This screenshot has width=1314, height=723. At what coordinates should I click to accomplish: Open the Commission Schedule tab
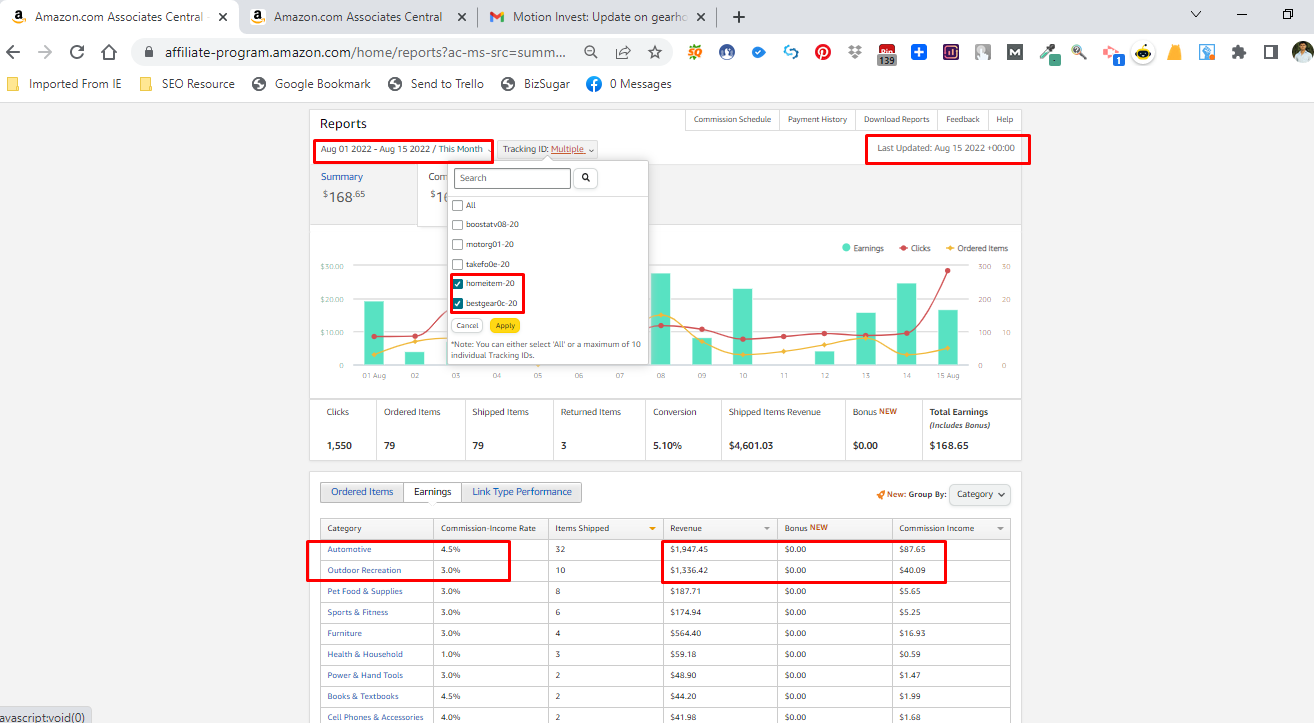pos(732,119)
